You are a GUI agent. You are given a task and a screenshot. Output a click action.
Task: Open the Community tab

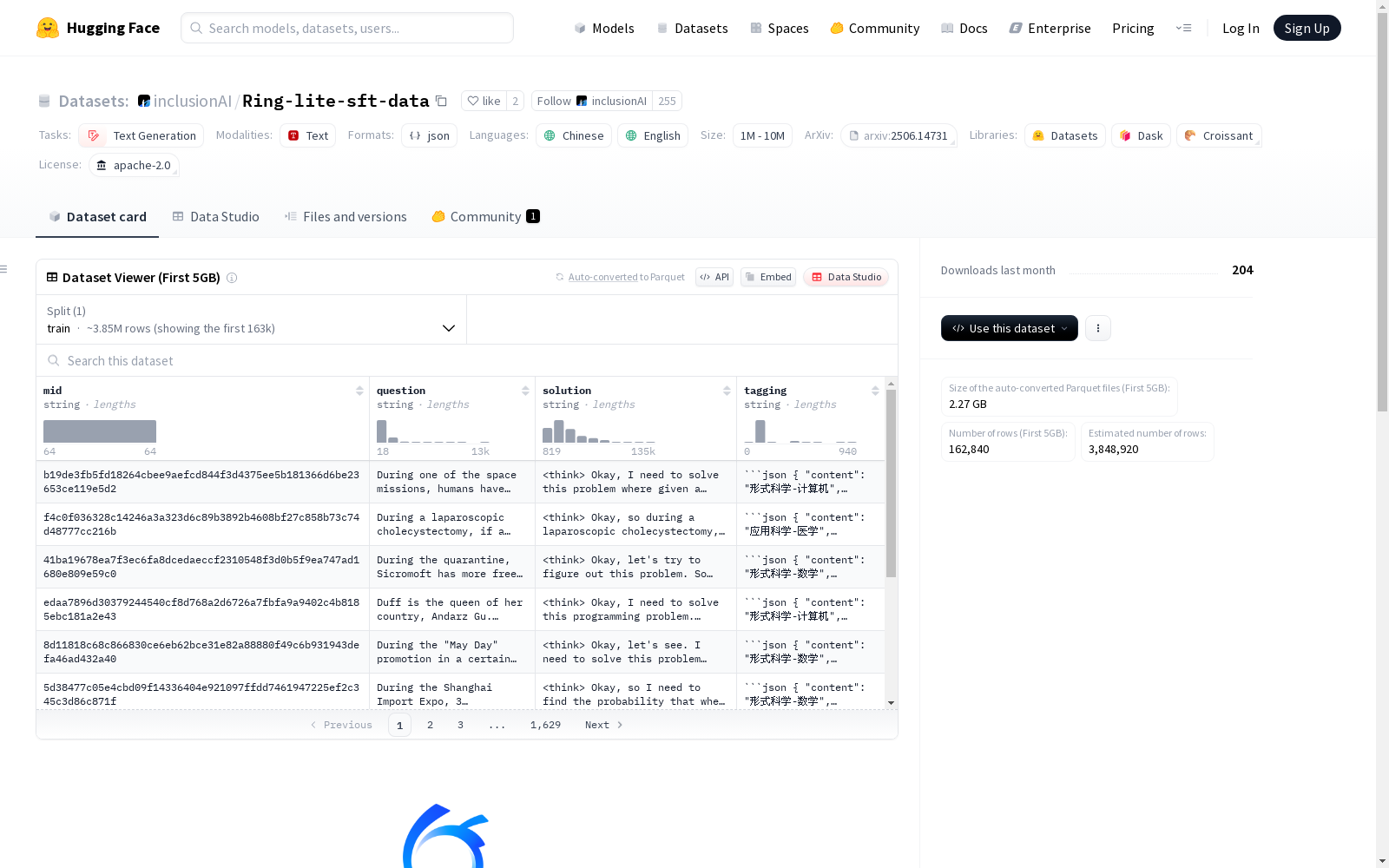[485, 217]
